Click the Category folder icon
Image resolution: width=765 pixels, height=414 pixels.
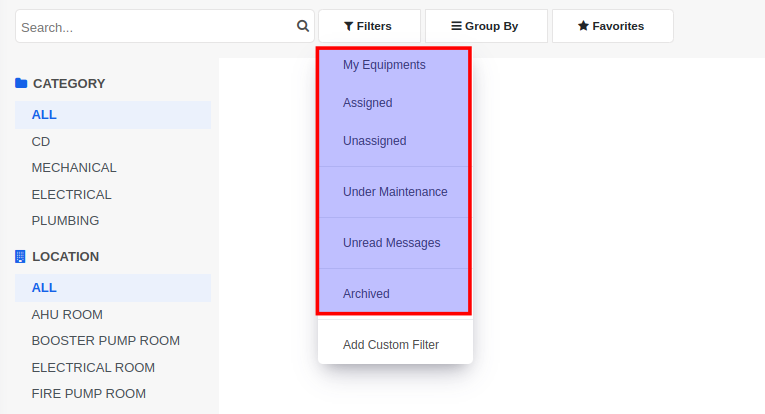tap(21, 83)
